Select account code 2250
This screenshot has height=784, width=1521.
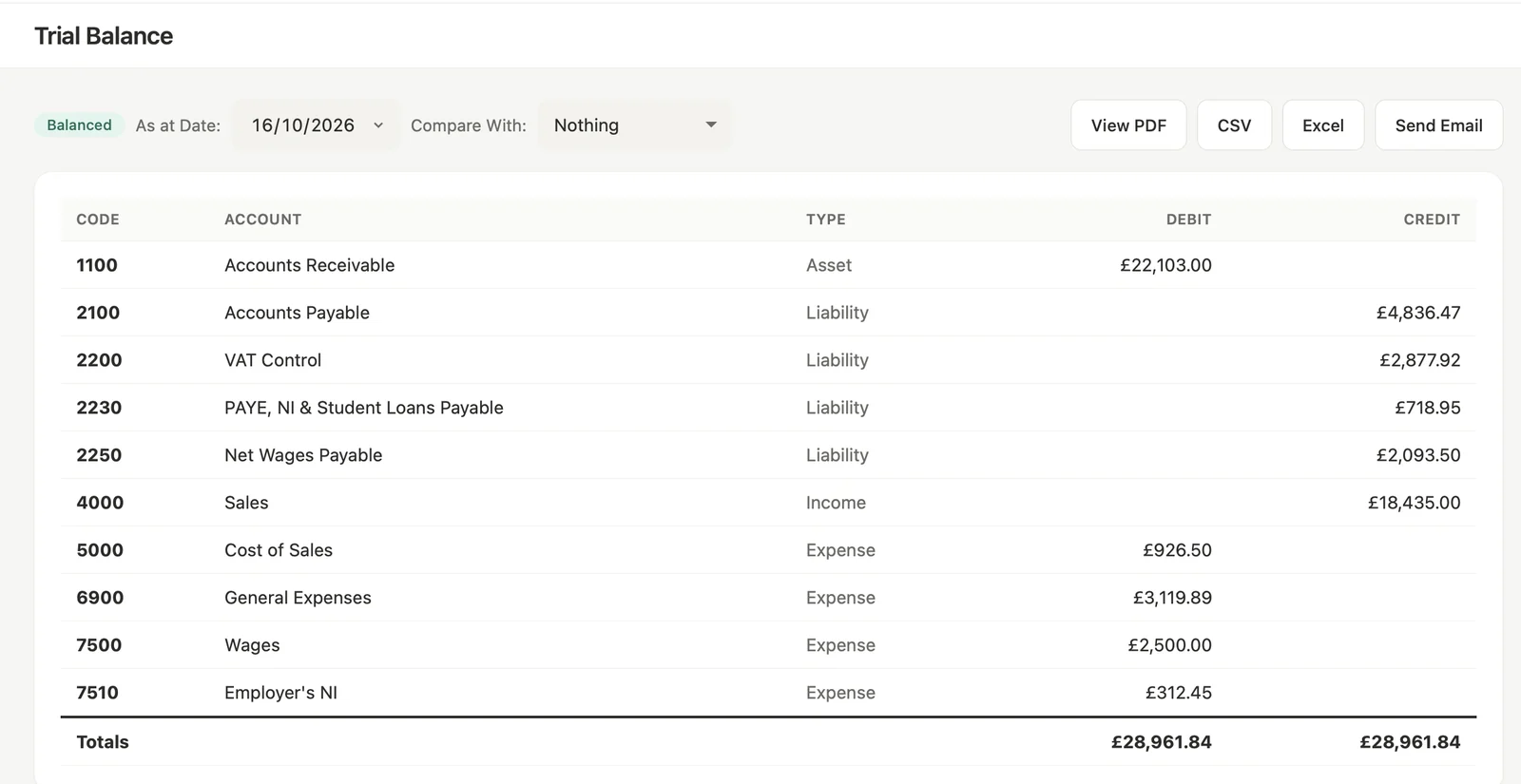[99, 455]
